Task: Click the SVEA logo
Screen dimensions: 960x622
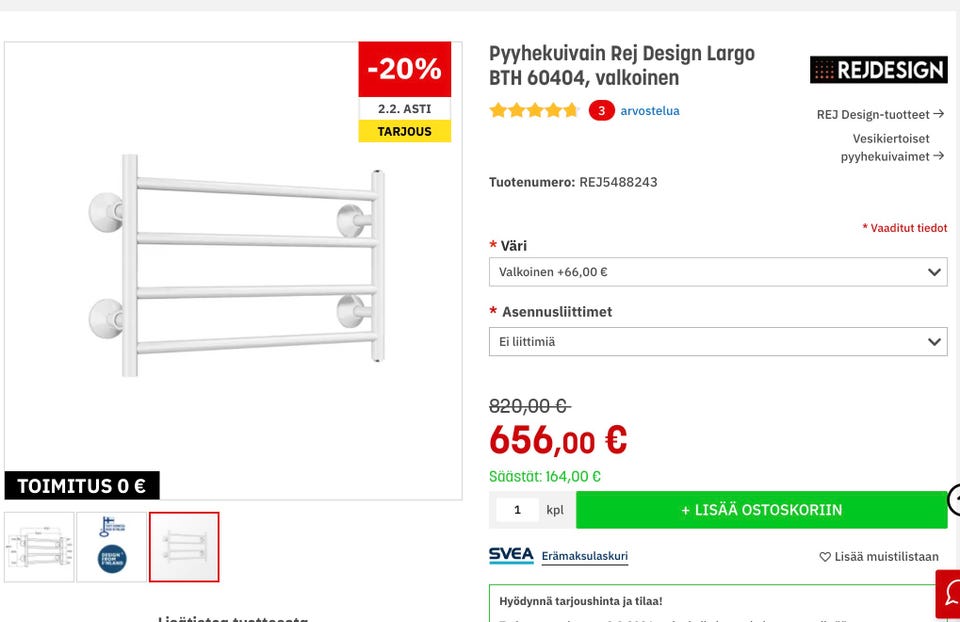Action: coord(511,556)
